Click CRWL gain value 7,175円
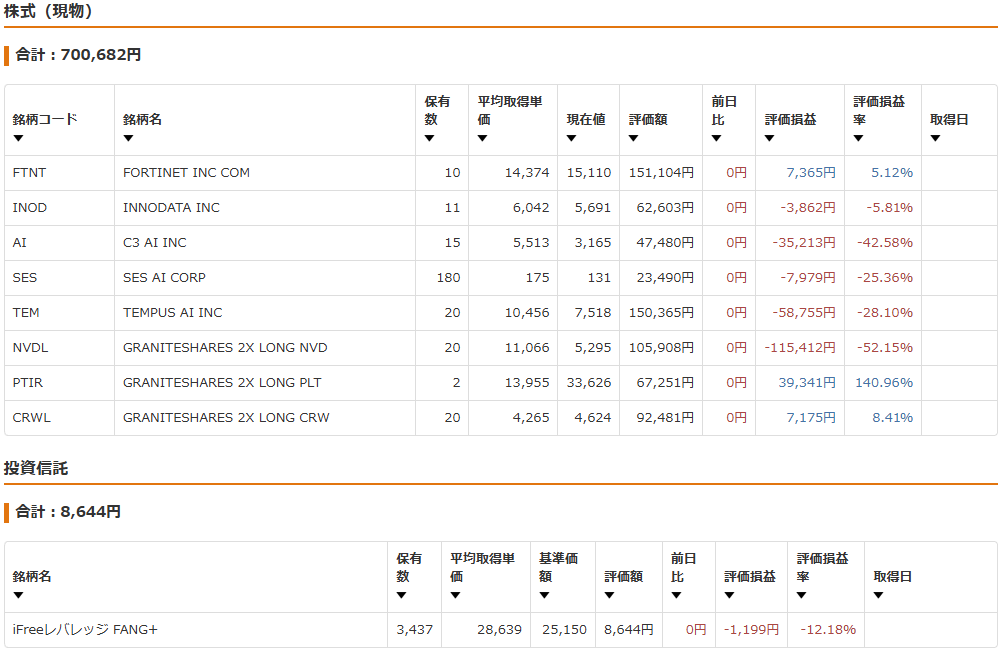The width and height of the screenshot is (998, 650). click(x=811, y=418)
